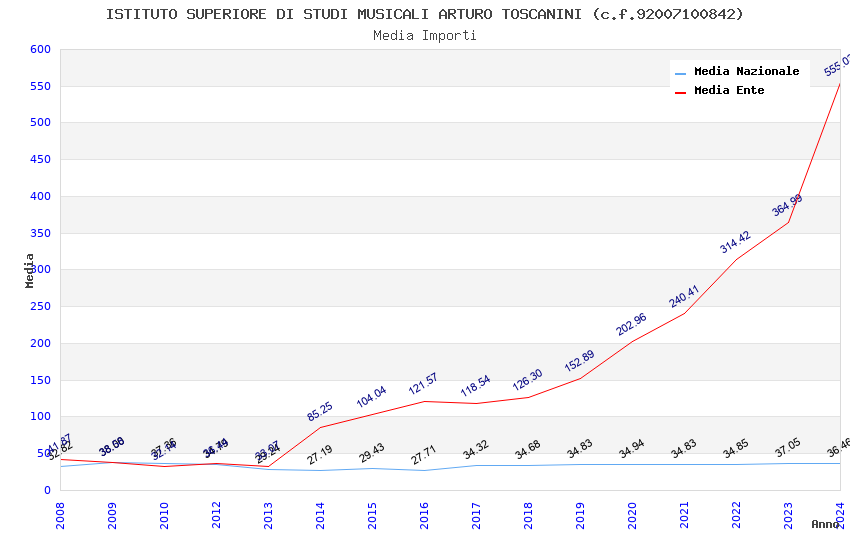The image size is (850, 550).
Task: Click the 152.89 data label for 2019
Action: click(x=579, y=361)
